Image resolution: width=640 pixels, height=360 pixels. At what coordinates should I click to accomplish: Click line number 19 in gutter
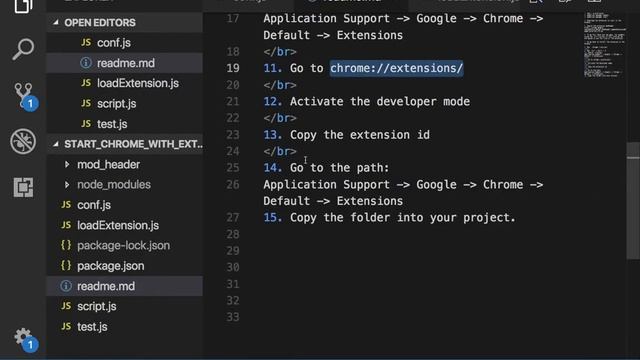pos(233,68)
